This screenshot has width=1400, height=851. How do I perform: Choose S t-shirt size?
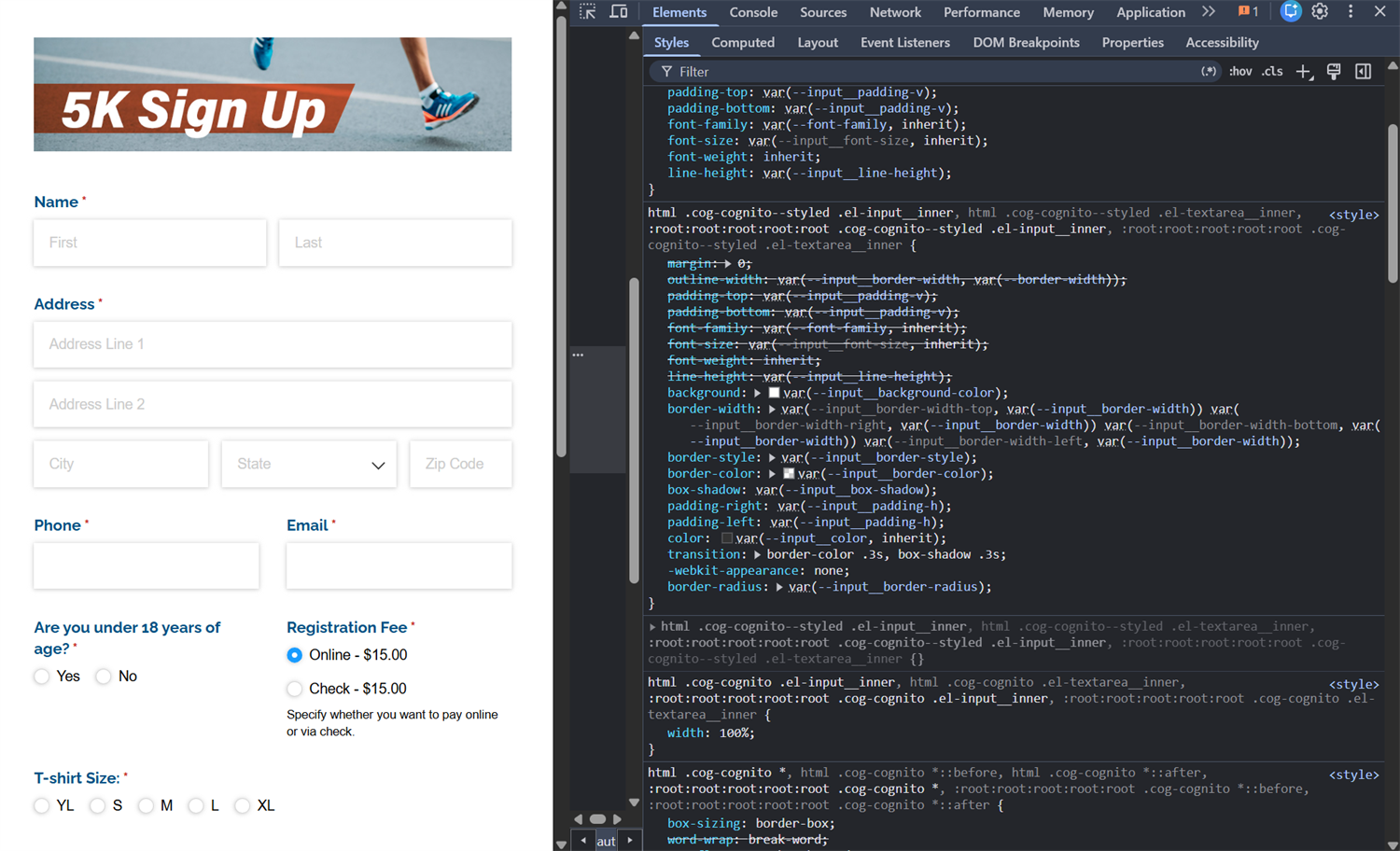[x=97, y=805]
